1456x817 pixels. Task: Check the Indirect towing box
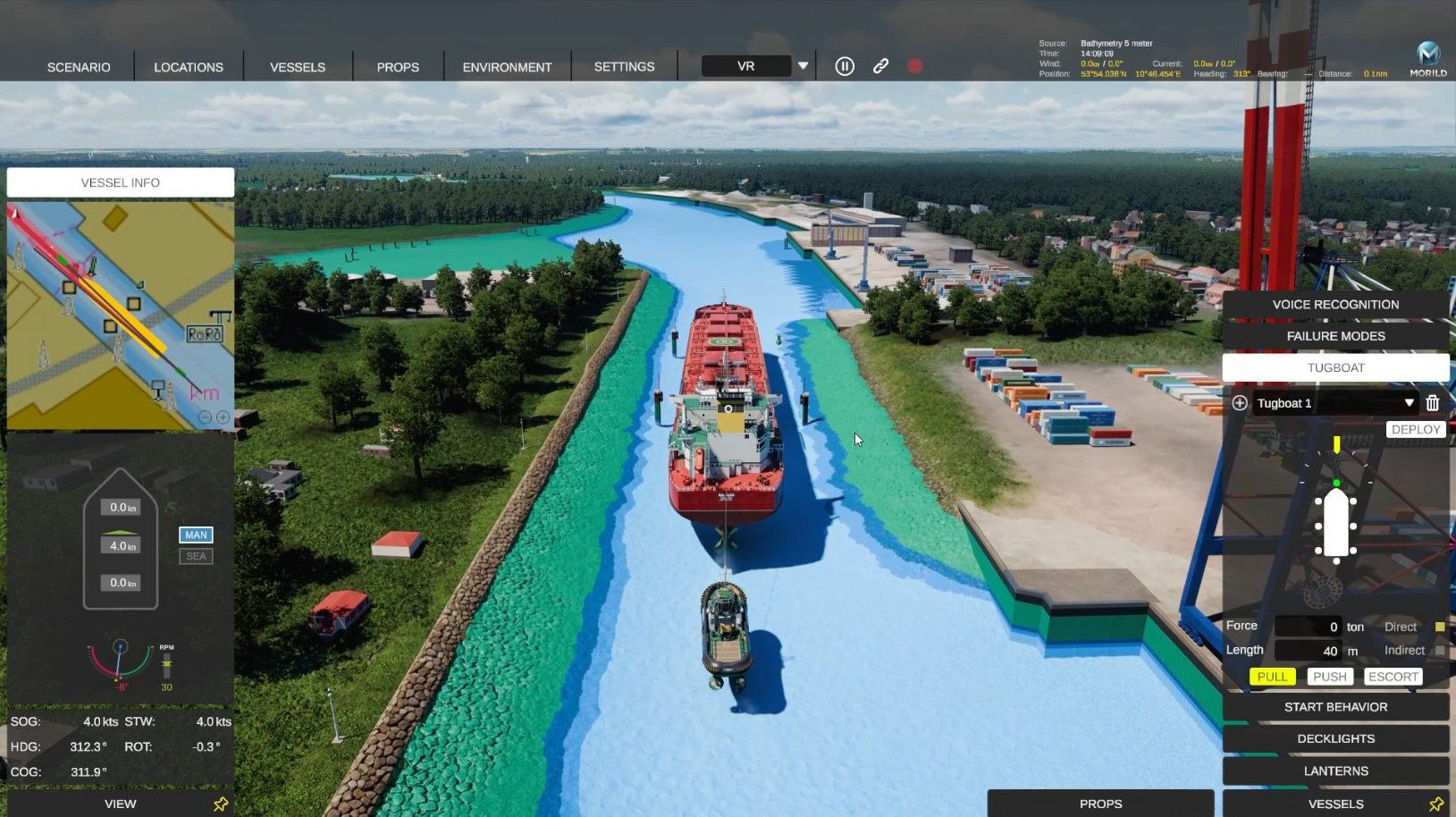pyautogui.click(x=1440, y=651)
